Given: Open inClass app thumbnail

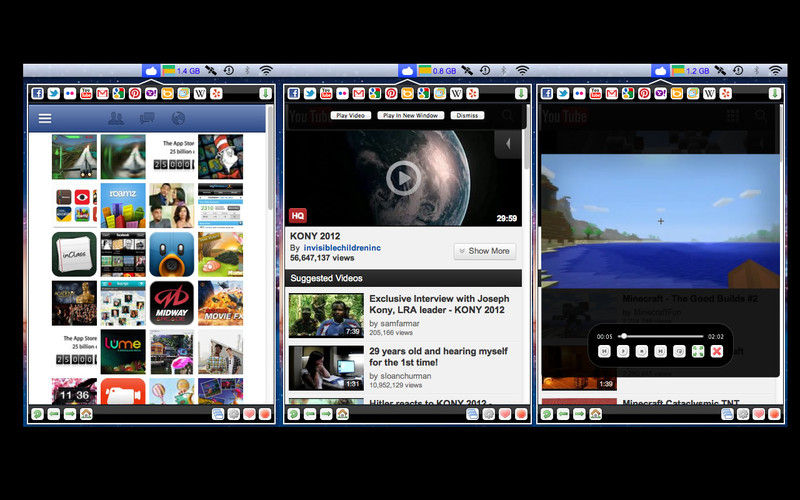Looking at the screenshot, I should [x=74, y=254].
